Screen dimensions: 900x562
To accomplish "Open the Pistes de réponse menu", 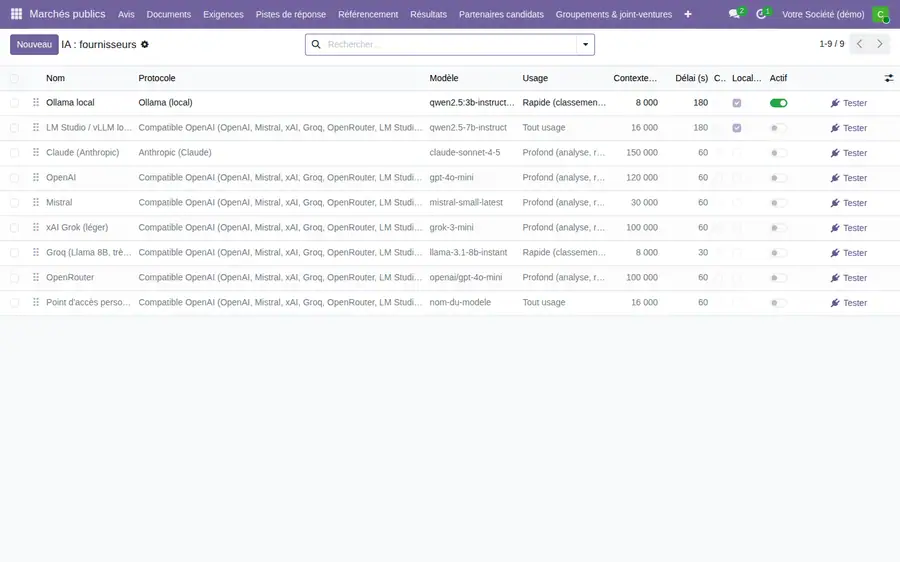I will click(290, 14).
